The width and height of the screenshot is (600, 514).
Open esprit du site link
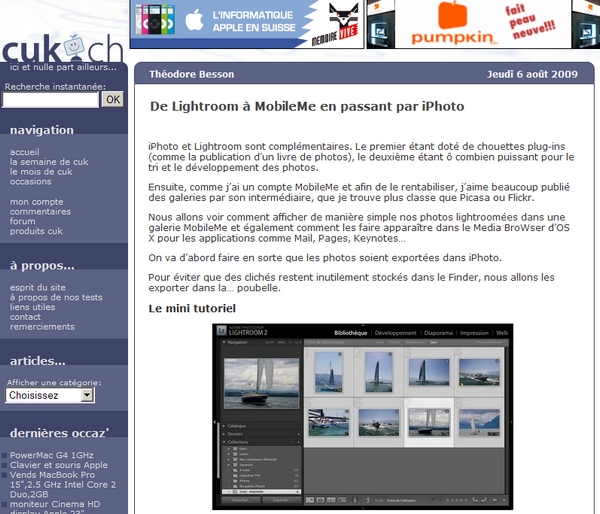(x=38, y=287)
